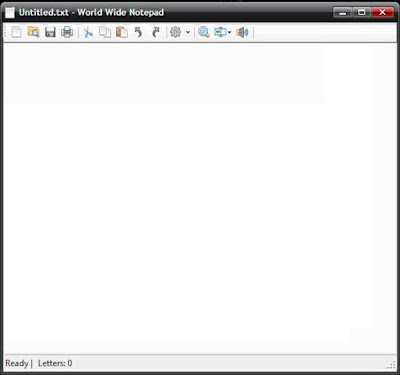Click the resize grip in the status bar corner

tap(392, 365)
